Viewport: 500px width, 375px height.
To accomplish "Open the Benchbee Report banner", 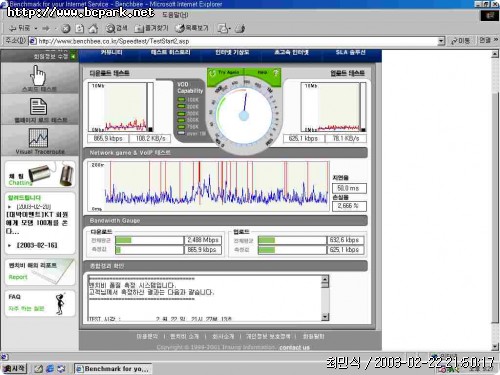I will [x=40, y=271].
